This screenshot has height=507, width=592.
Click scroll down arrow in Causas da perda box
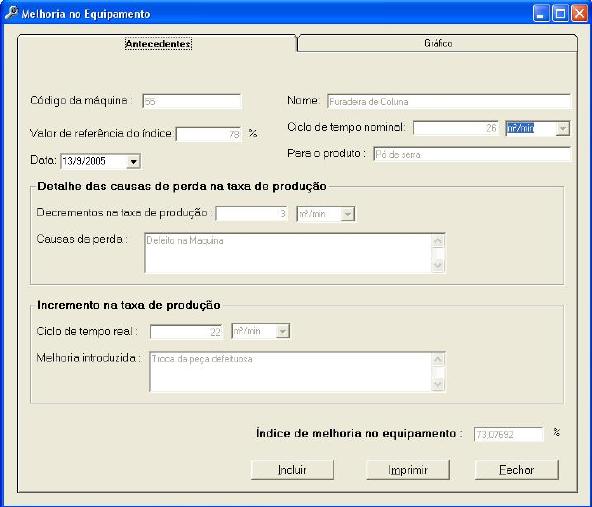[x=438, y=265]
